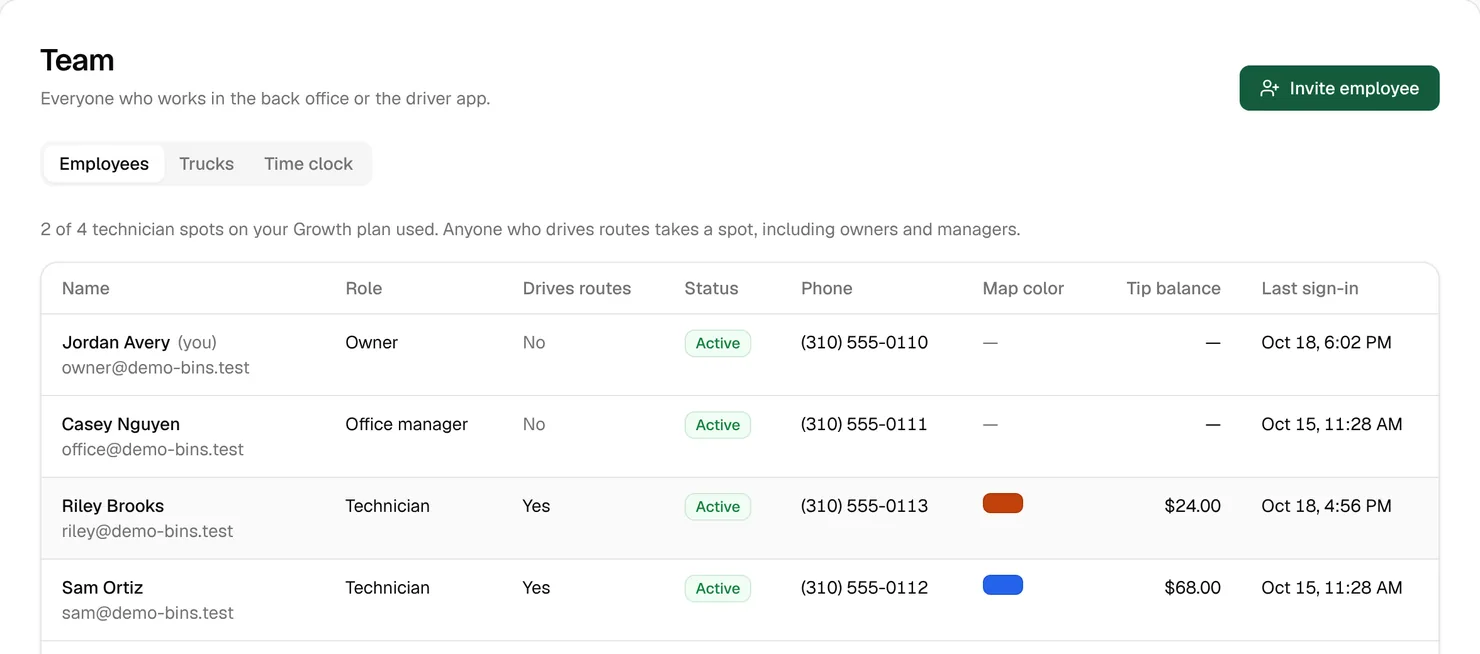
Task: Open Riley Brooks' employee name
Action: coord(113,506)
